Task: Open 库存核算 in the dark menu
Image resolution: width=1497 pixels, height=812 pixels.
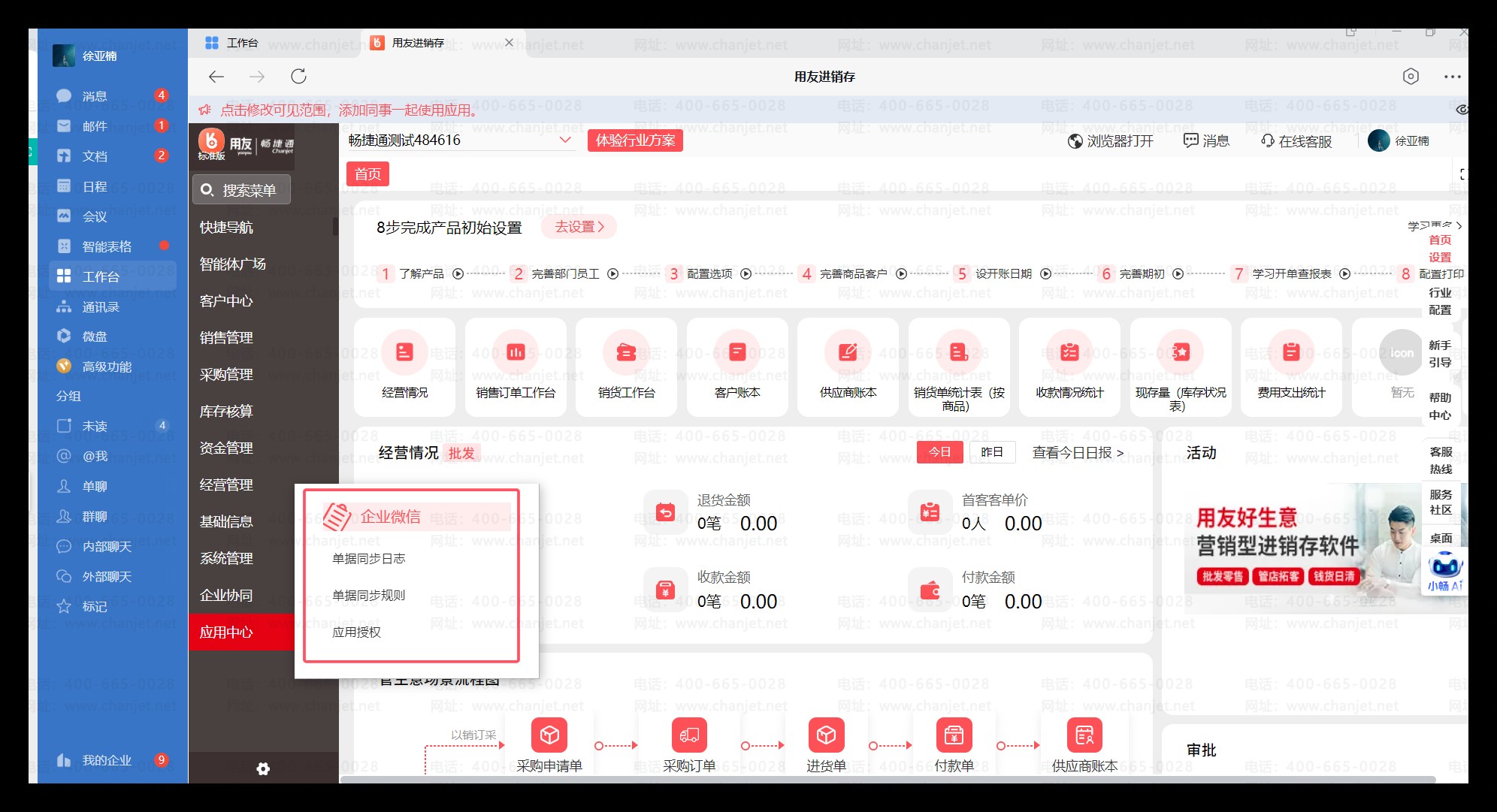Action: point(226,411)
